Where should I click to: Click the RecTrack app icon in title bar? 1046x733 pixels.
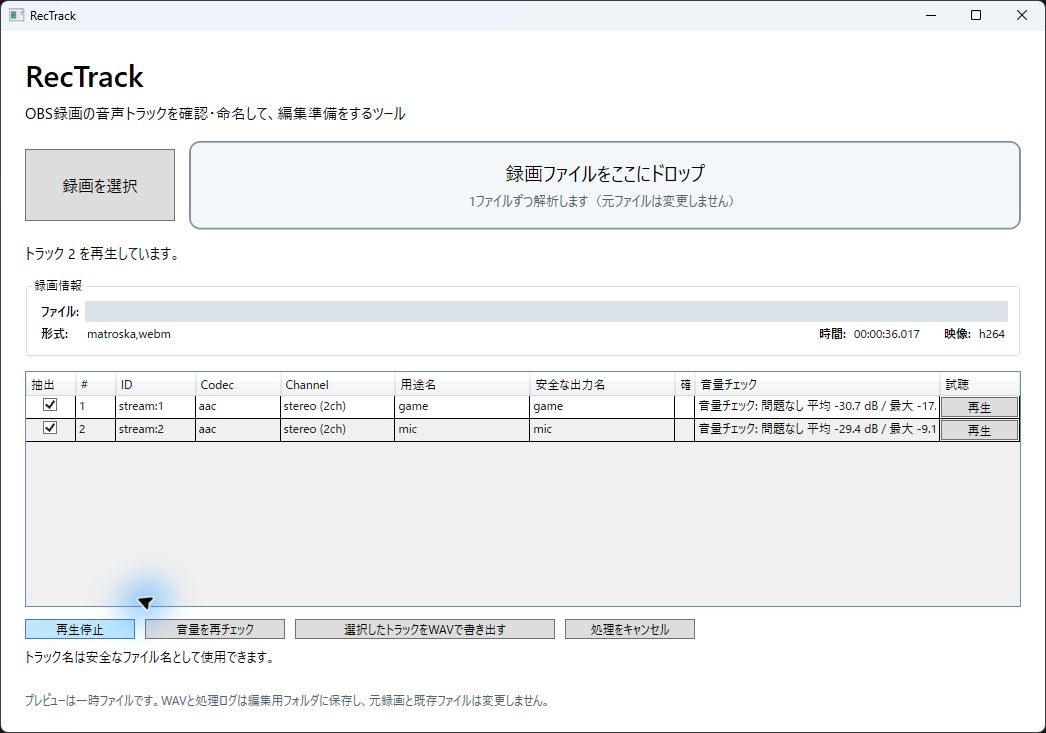pyautogui.click(x=17, y=15)
